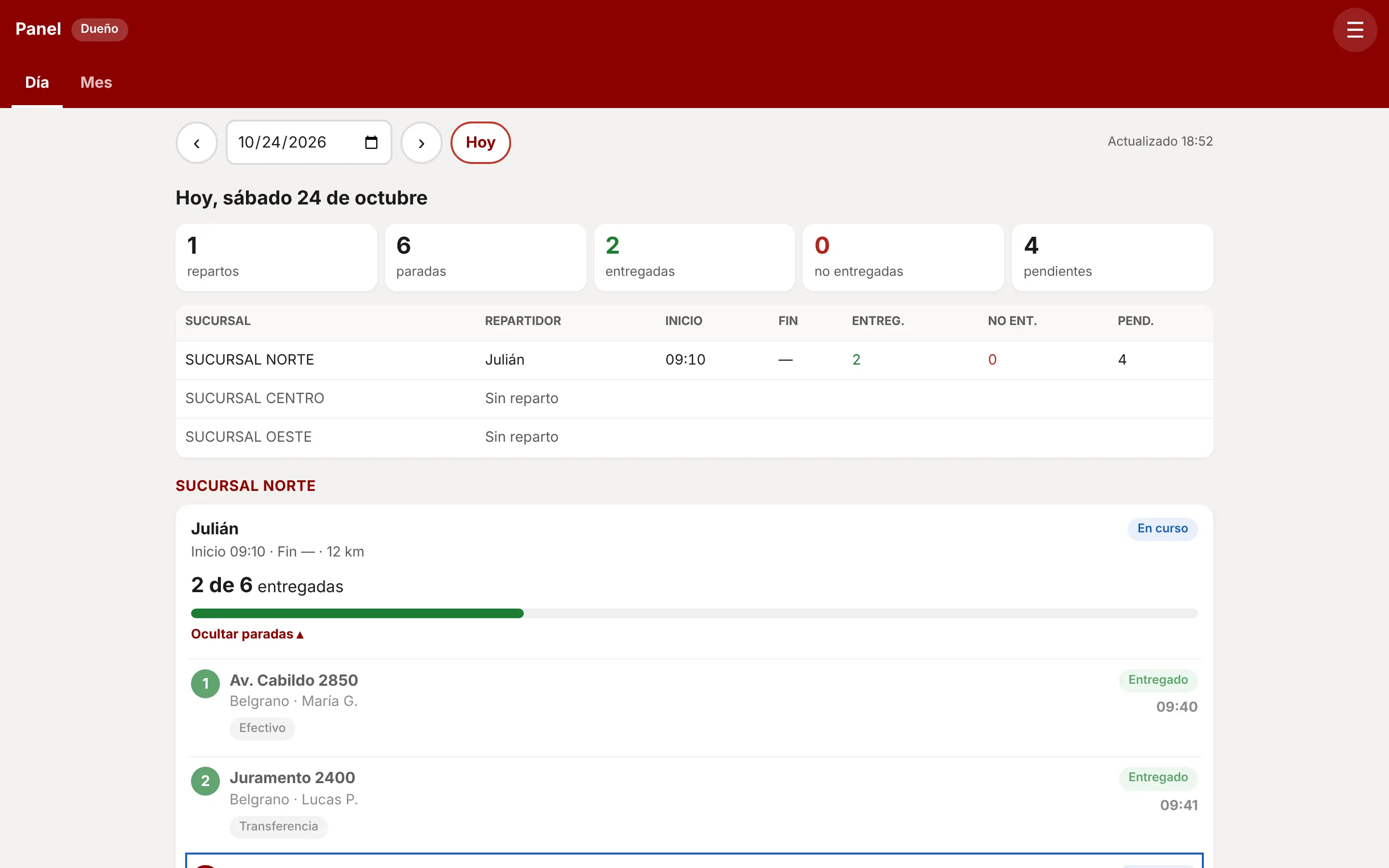The width and height of the screenshot is (1389, 868).
Task: Click stop number 1 badge
Action: pos(205,684)
